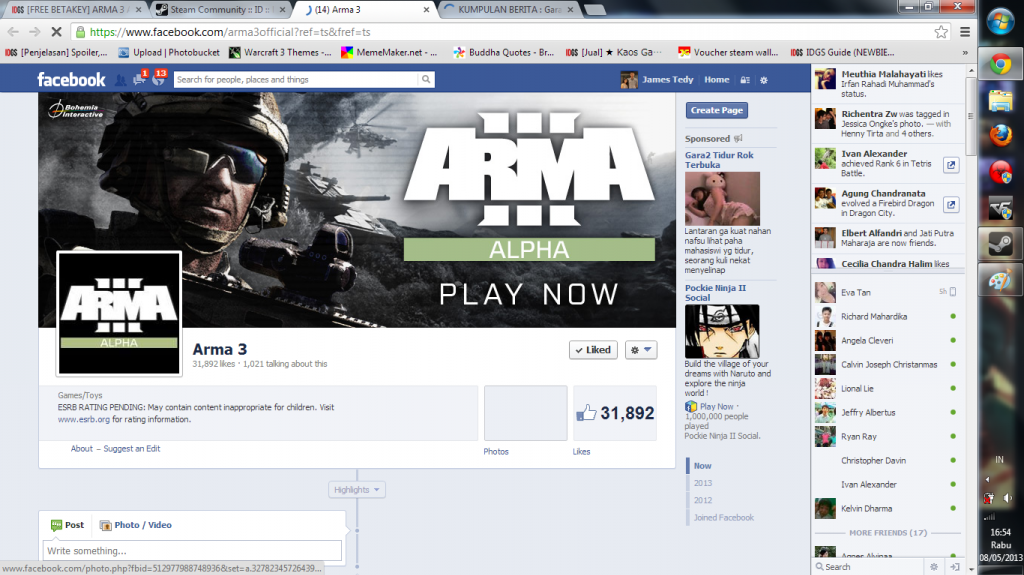Open Agung Chandranata Dragon City story icon
Image resolution: width=1024 pixels, height=575 pixels.
tap(952, 205)
